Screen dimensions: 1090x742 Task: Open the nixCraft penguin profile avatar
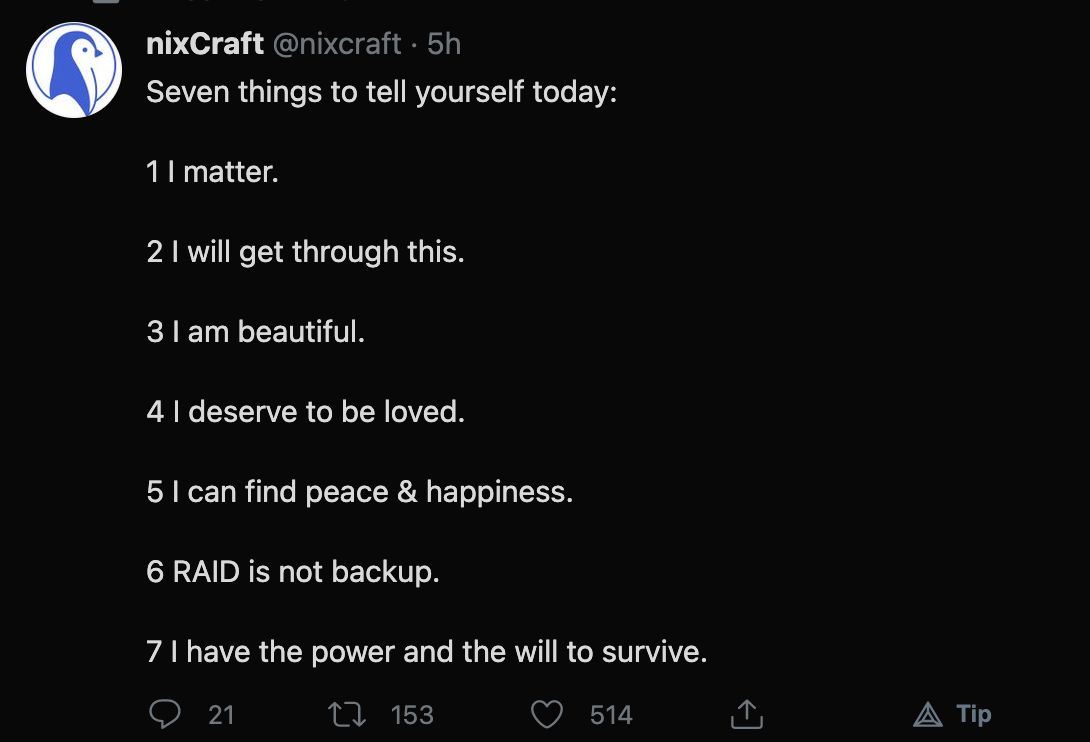point(74,70)
